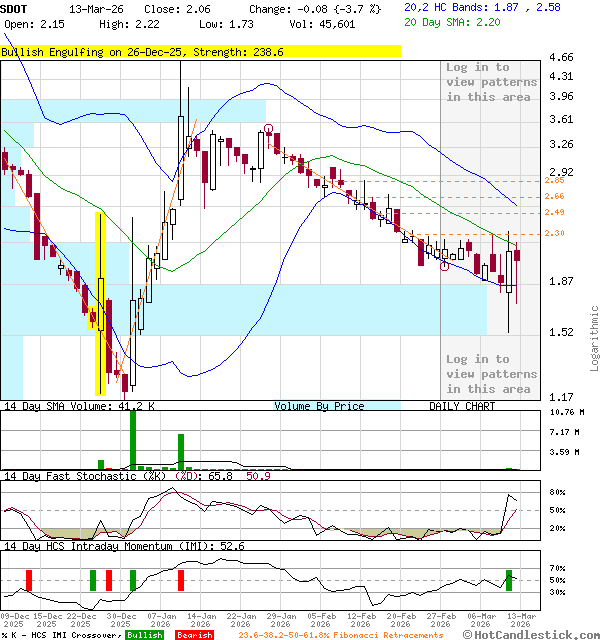Click the tallest green volume bar
The image size is (600, 640).
coord(132,438)
